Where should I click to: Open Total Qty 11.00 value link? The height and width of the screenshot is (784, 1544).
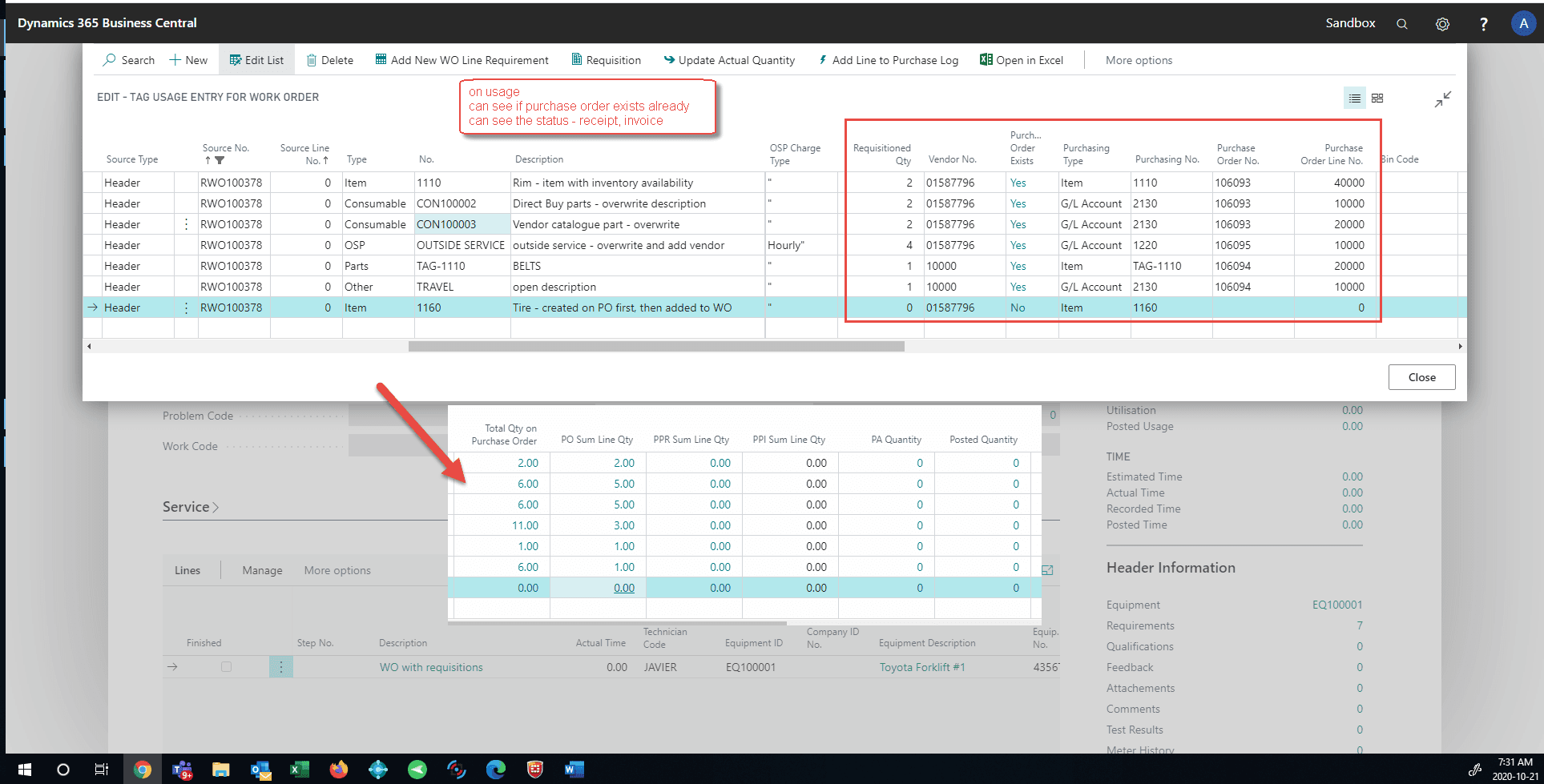click(525, 525)
